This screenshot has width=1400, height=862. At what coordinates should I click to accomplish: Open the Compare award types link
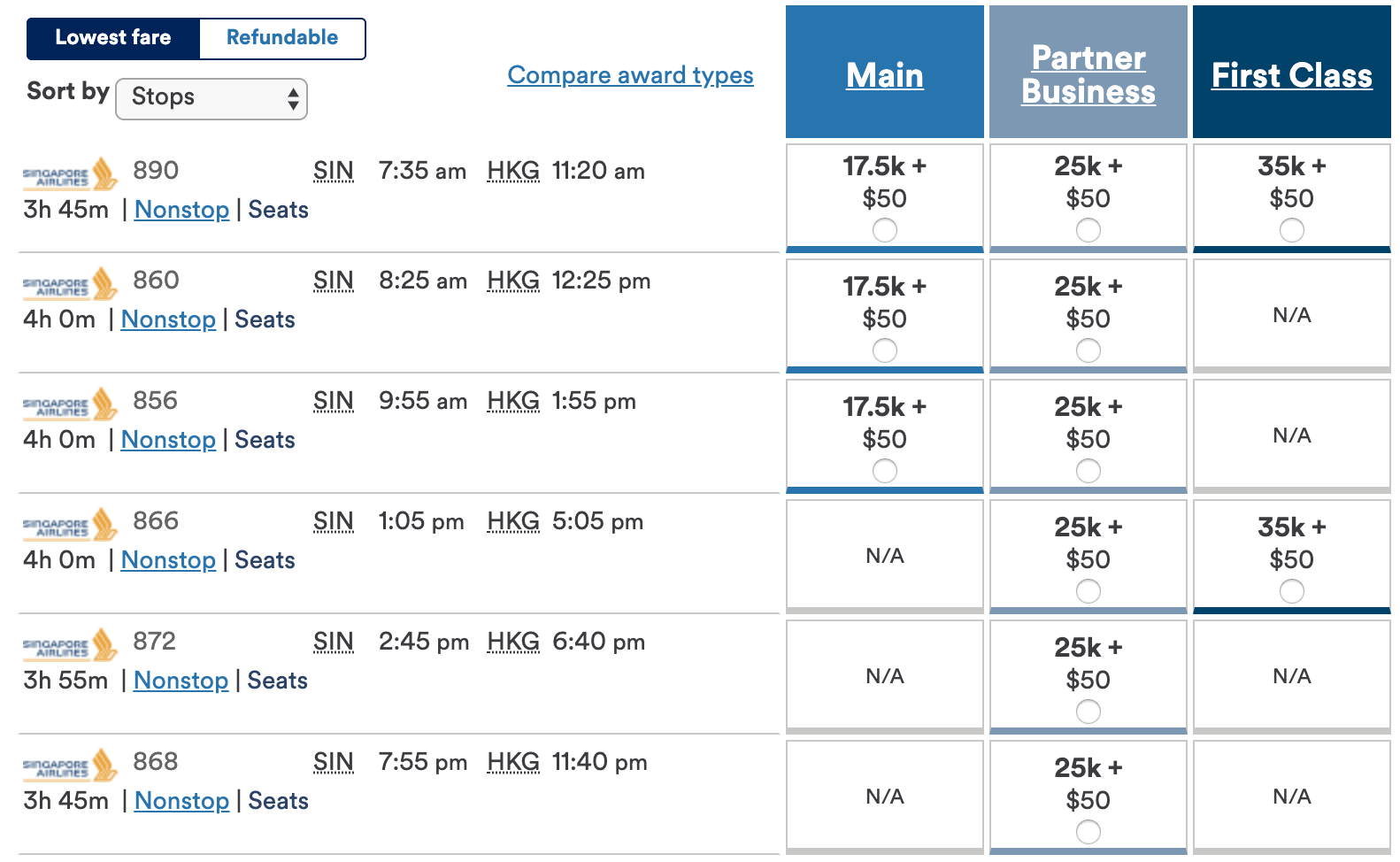pos(630,75)
